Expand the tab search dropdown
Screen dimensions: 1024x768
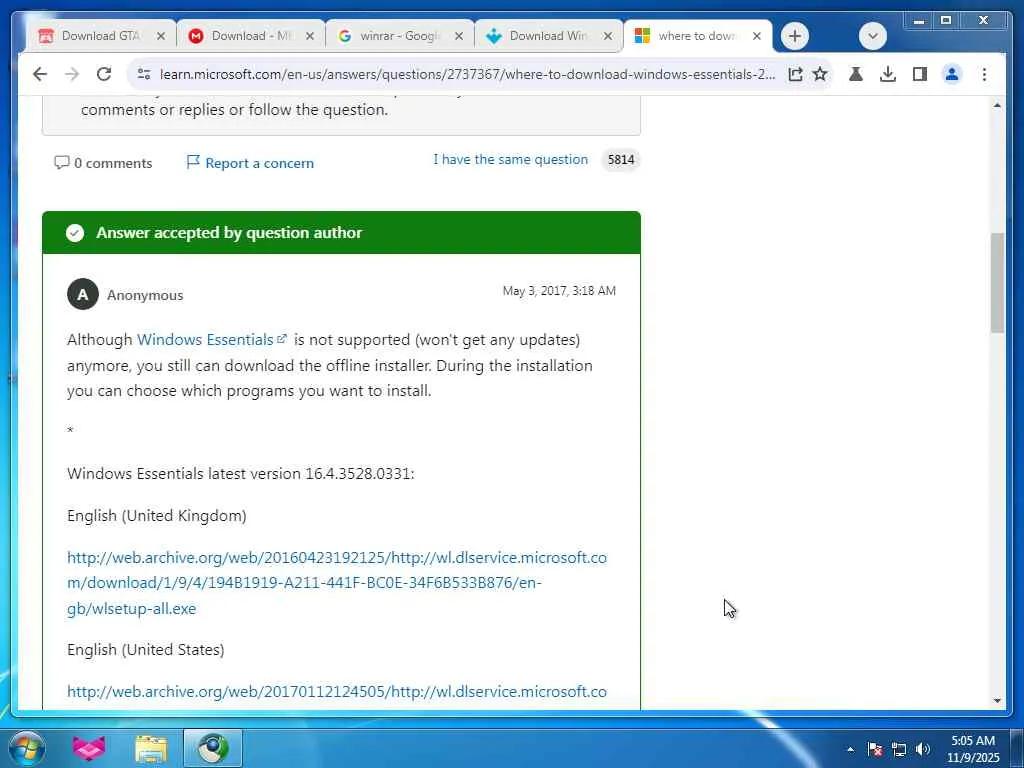click(x=872, y=36)
